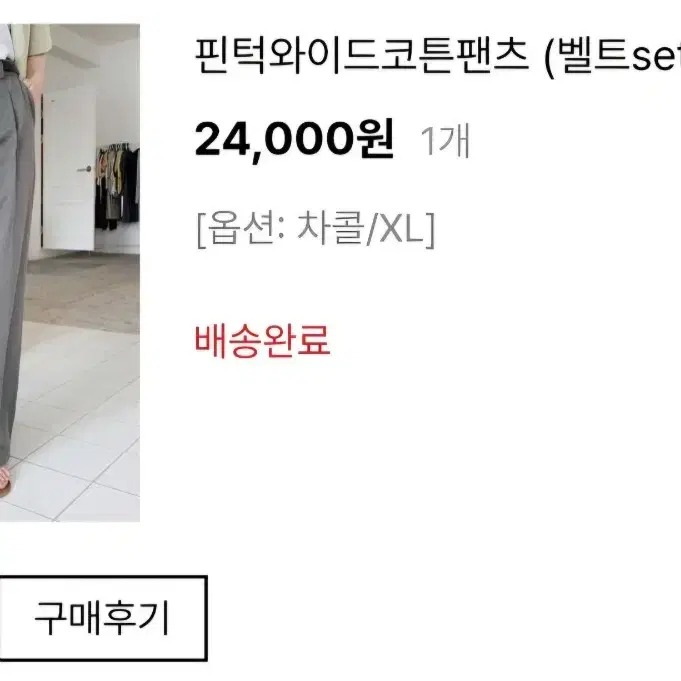Click the 1개 quantity label
This screenshot has height=681, width=681.
pyautogui.click(x=445, y=141)
